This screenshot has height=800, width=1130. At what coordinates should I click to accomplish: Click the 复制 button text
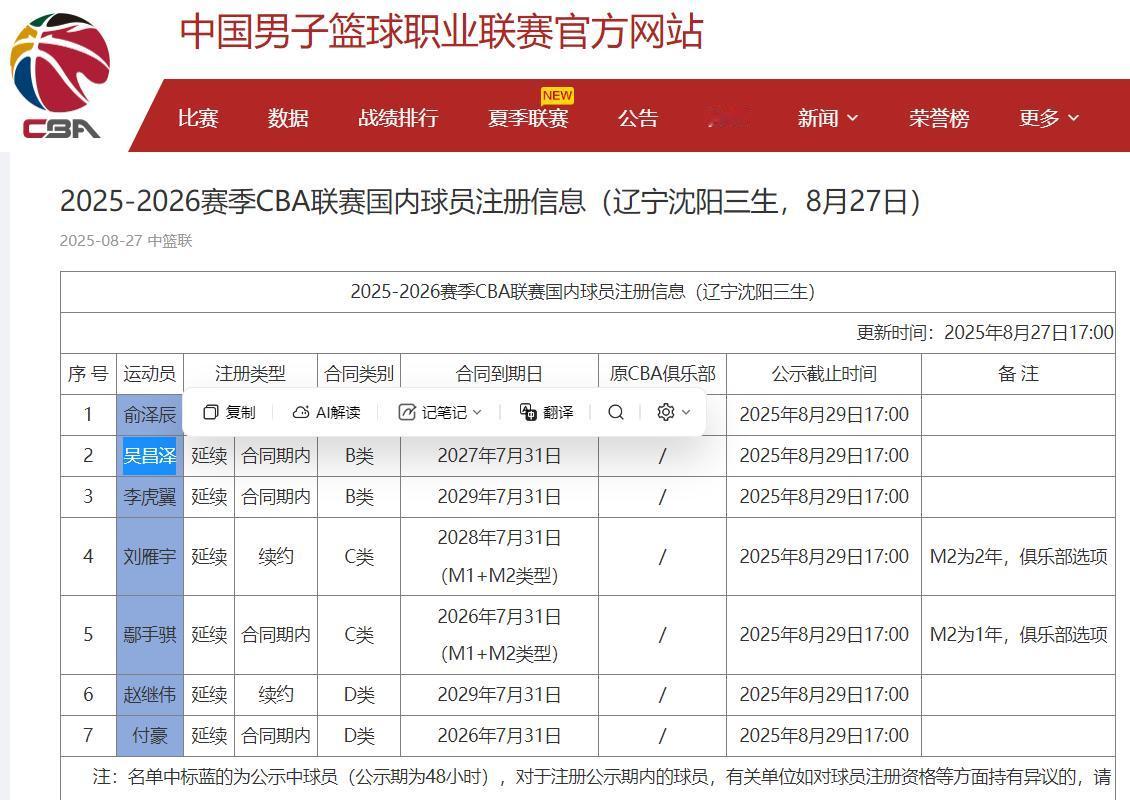(241, 412)
